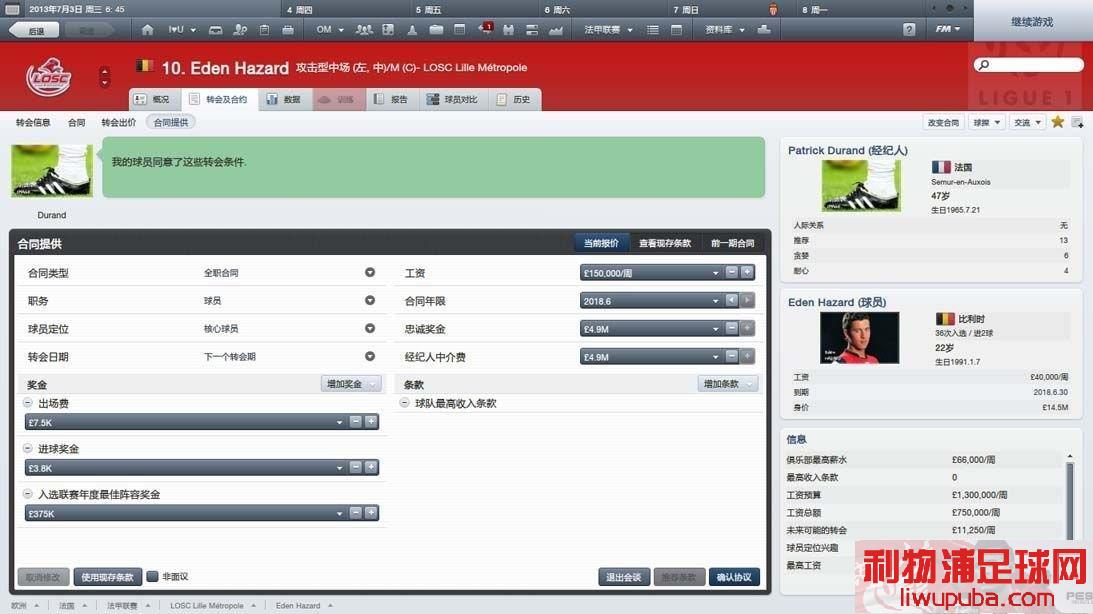Open the training cone icon
The height and width of the screenshot is (614, 1093).
coord(413,30)
